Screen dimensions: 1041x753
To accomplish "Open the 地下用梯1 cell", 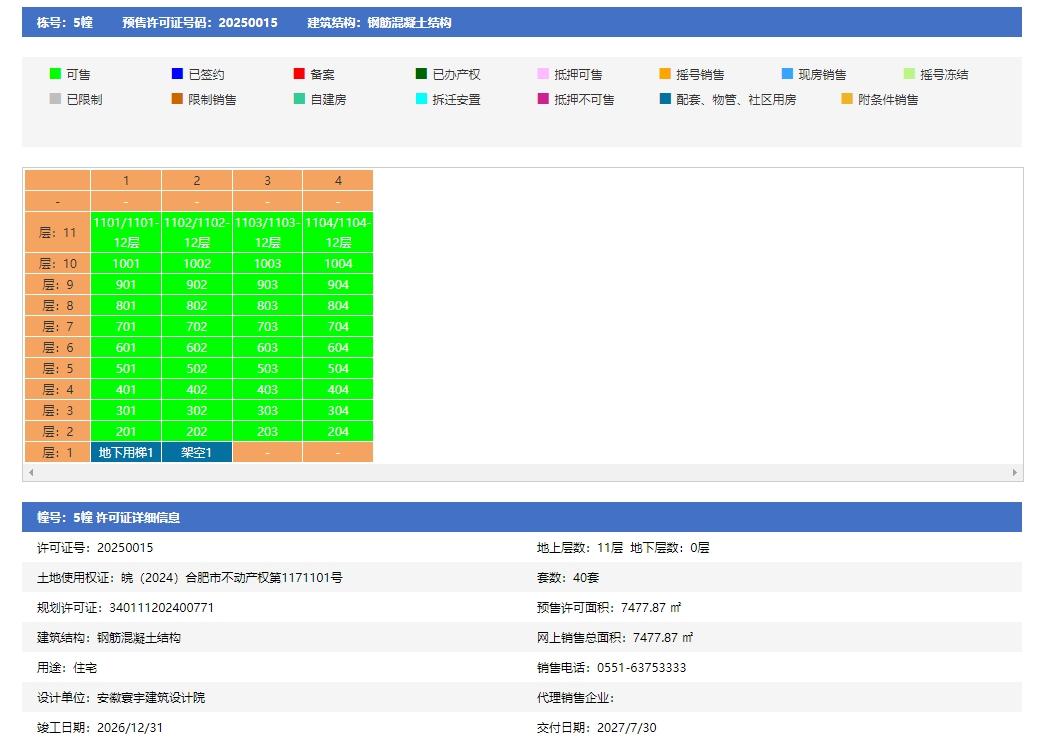I will coord(126,453).
